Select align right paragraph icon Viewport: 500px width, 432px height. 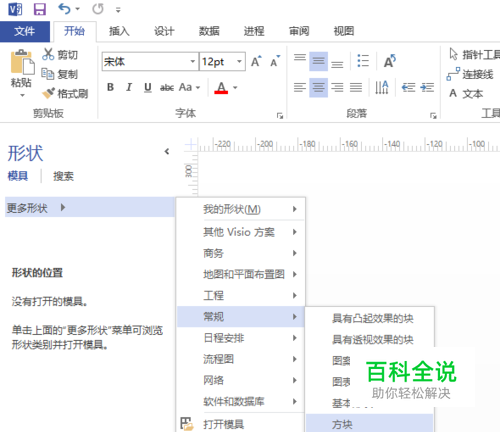click(x=337, y=88)
